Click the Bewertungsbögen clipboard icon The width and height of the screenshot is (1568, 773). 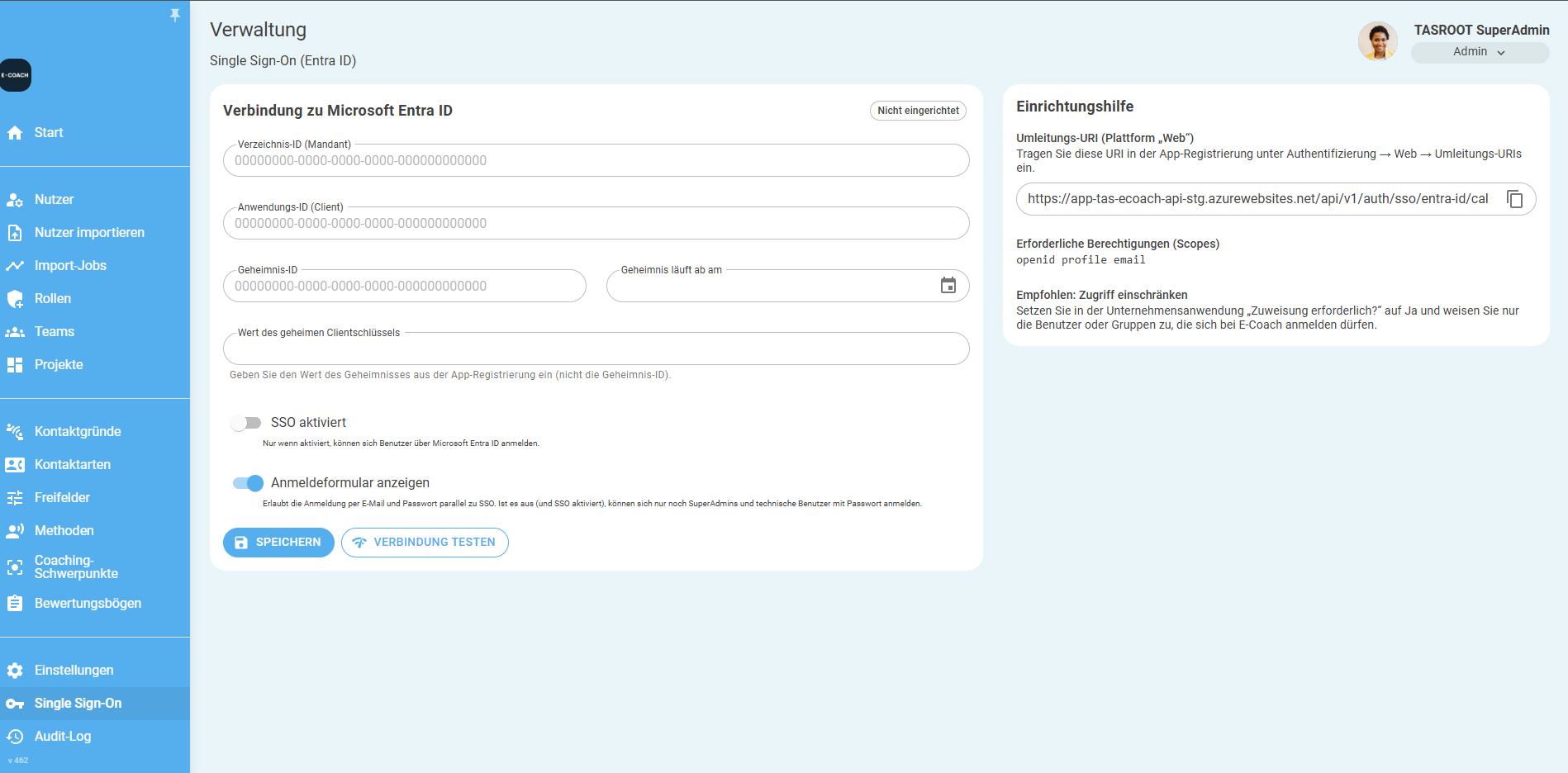pos(15,604)
